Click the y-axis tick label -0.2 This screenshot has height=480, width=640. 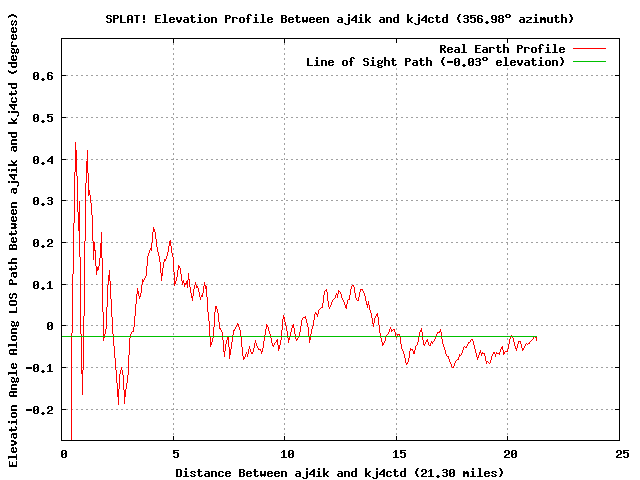tap(40, 410)
